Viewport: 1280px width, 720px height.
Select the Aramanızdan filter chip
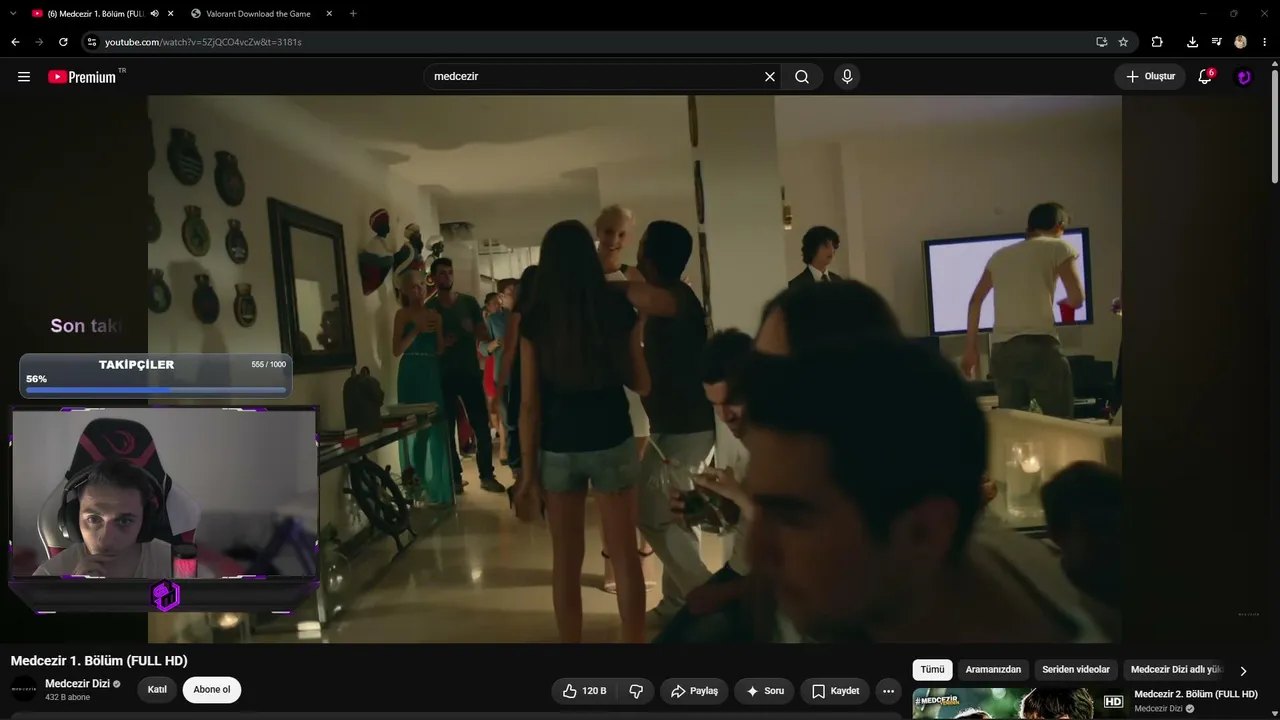(x=993, y=670)
